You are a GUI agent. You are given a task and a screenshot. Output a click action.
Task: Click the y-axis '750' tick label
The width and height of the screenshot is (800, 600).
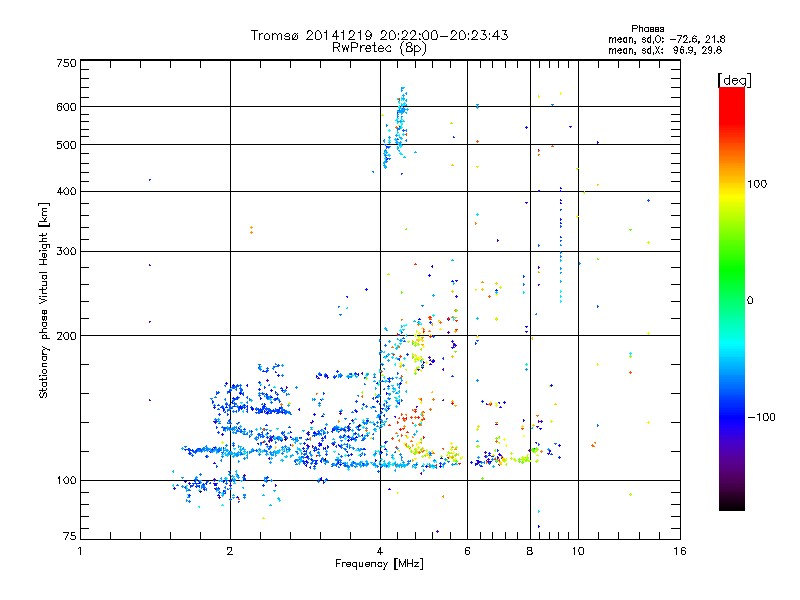coord(66,63)
